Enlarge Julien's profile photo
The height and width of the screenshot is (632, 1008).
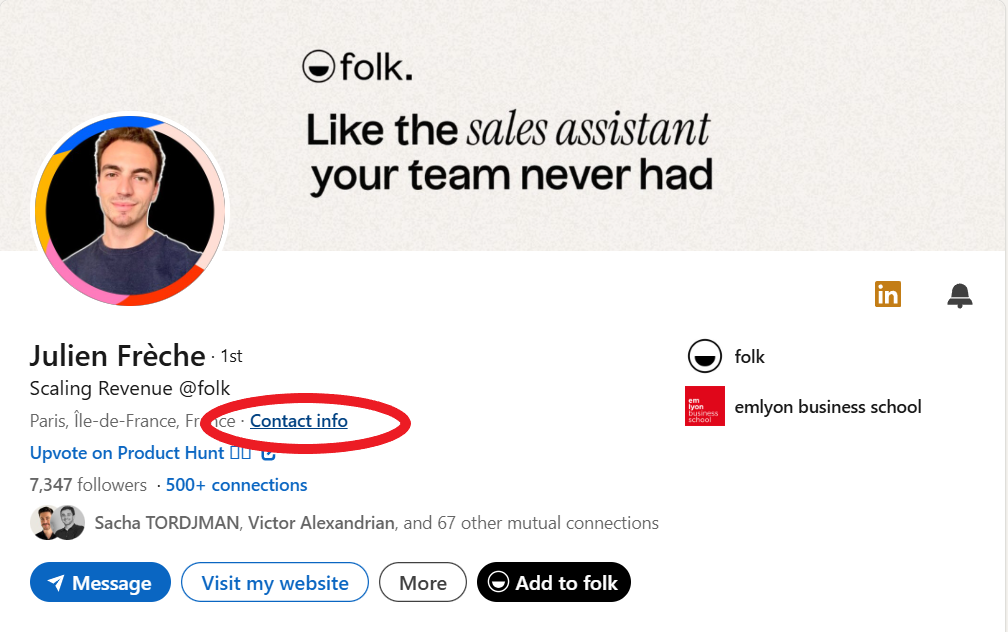click(129, 210)
